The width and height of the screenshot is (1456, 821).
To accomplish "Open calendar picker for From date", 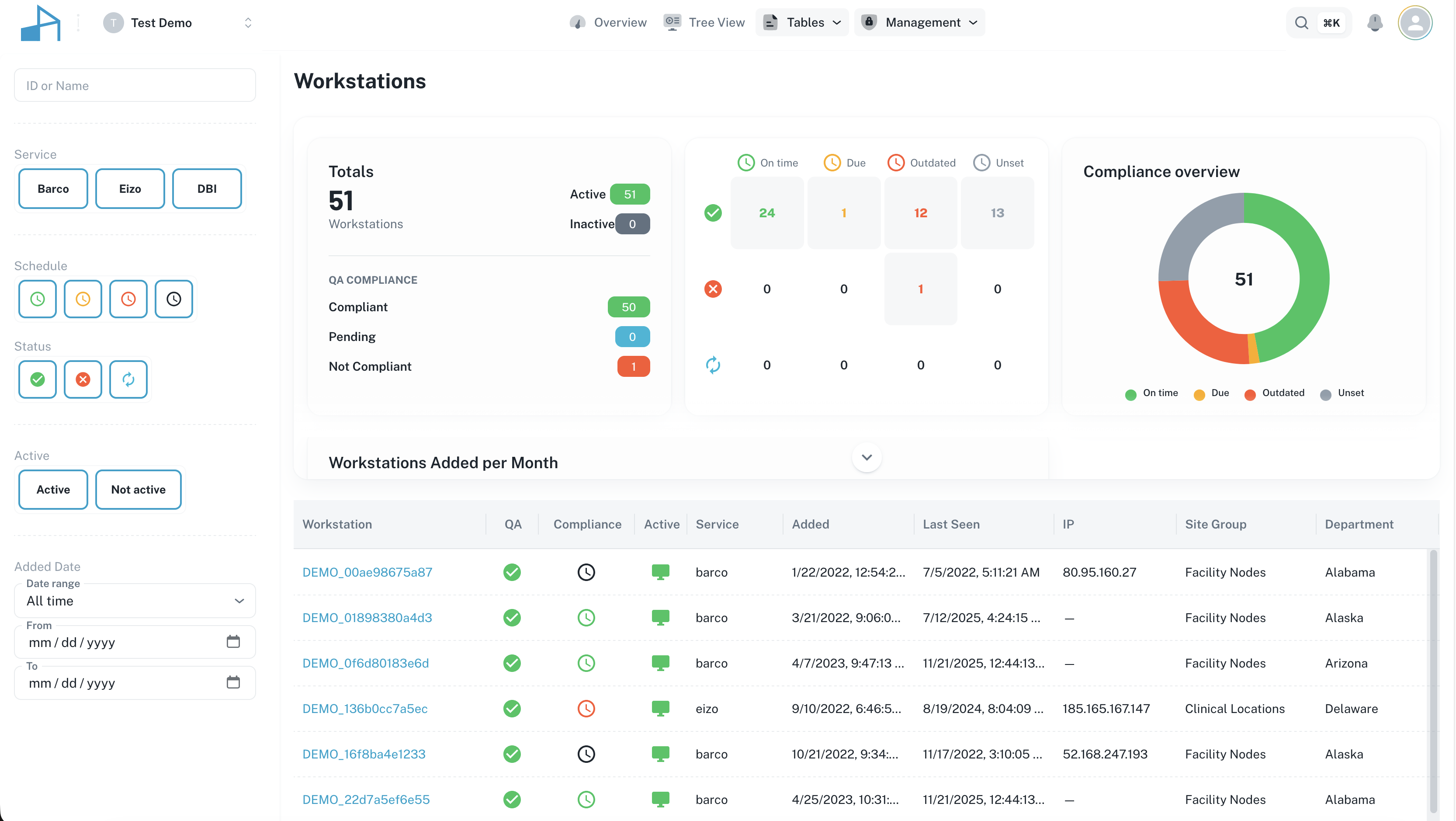I will click(233, 642).
